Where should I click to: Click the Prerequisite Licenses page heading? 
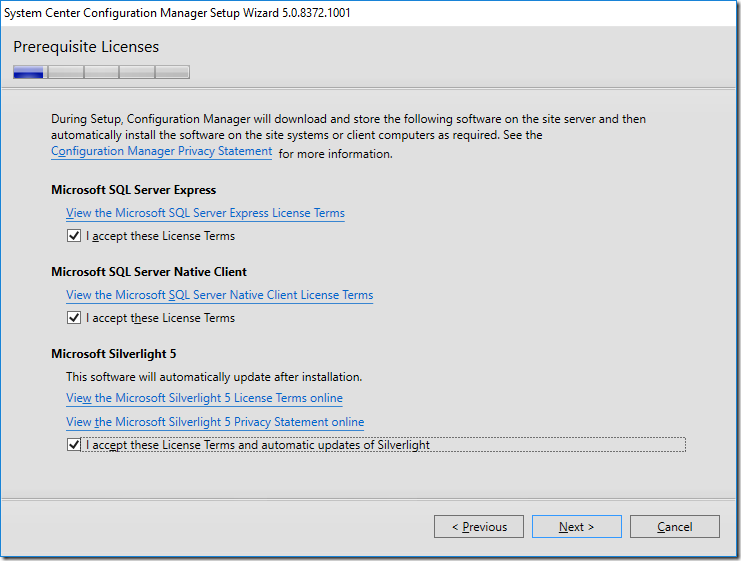point(86,47)
